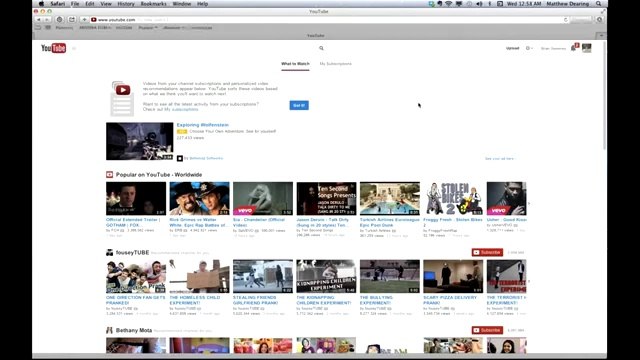Open the Edit menu

click(90, 4)
